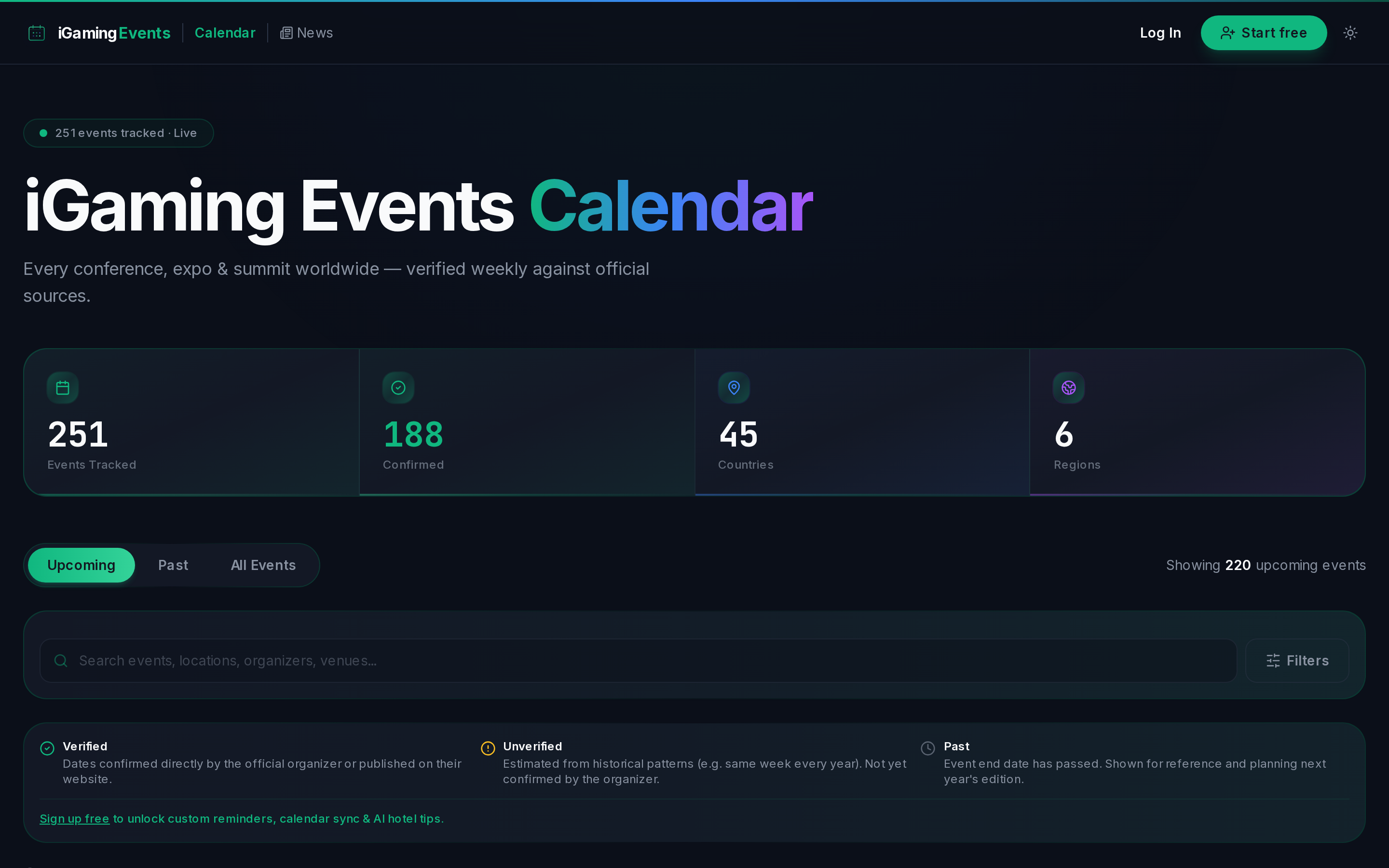Click the green live status dot
Image resolution: width=1389 pixels, height=868 pixels.
(x=43, y=133)
